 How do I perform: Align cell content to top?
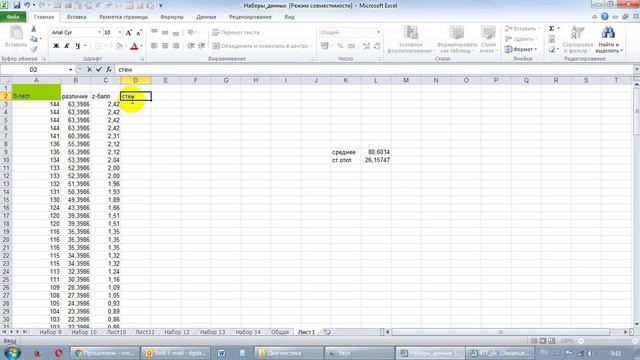pyautogui.click(x=154, y=32)
